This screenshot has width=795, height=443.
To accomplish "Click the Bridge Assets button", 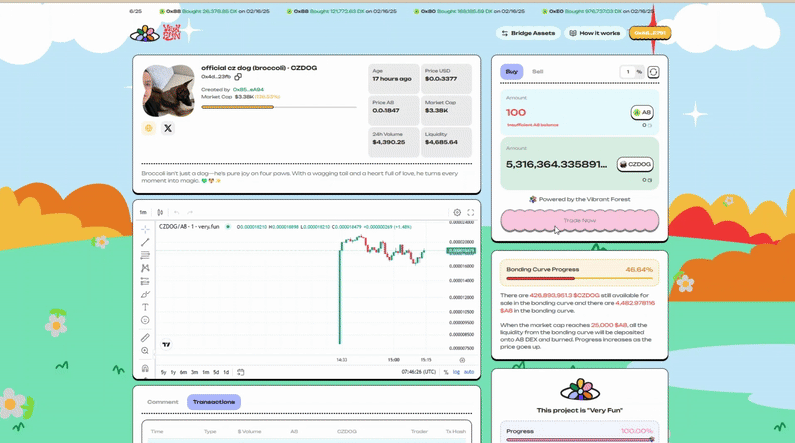I will 528,33.
